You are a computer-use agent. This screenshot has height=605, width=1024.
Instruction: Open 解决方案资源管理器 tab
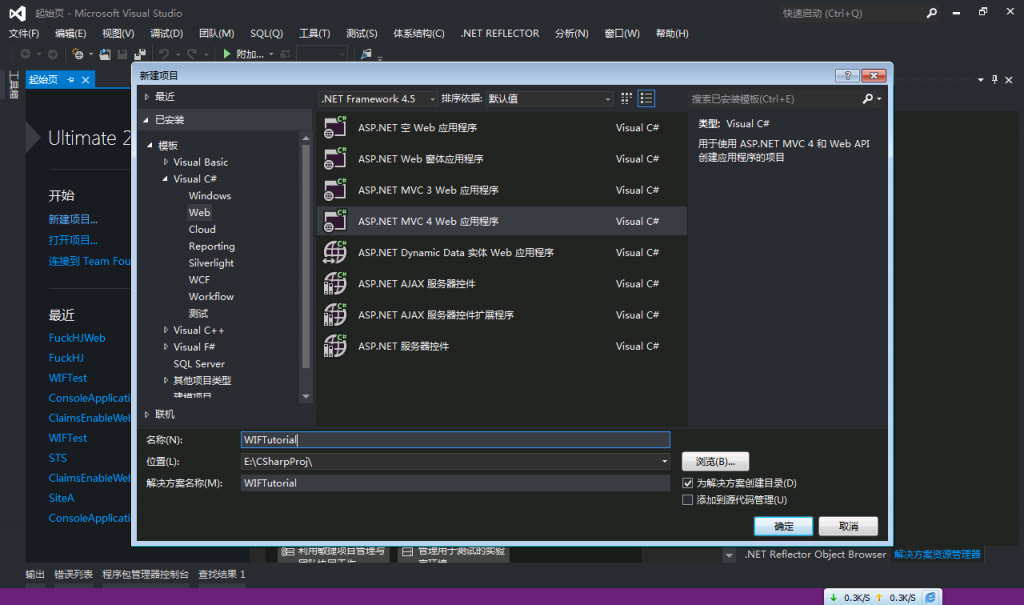pyautogui.click(x=937, y=554)
